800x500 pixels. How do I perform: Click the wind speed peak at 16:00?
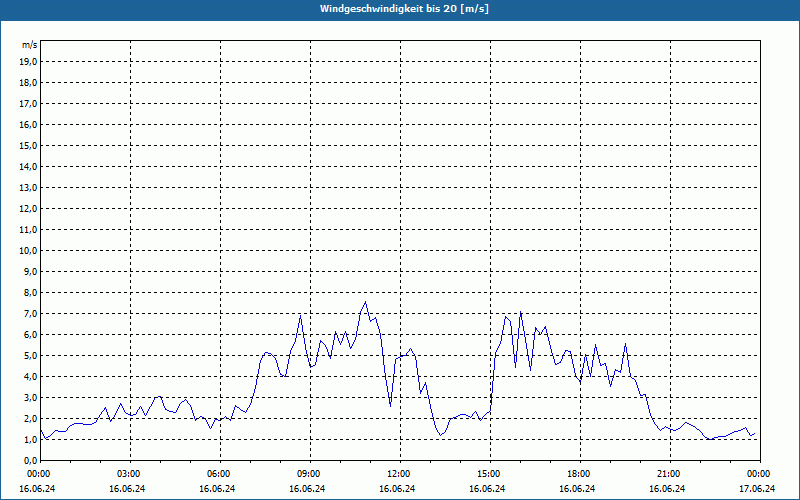click(520, 312)
